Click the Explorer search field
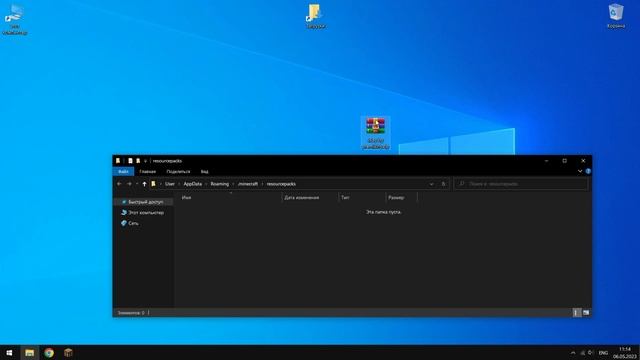Viewport: 640px width, 360px height. pos(521,184)
